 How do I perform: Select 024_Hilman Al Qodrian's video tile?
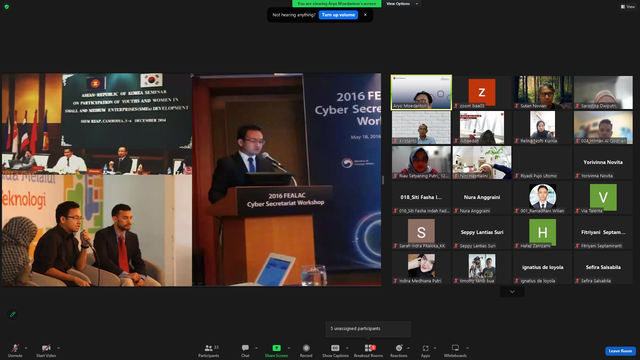[x=603, y=127]
